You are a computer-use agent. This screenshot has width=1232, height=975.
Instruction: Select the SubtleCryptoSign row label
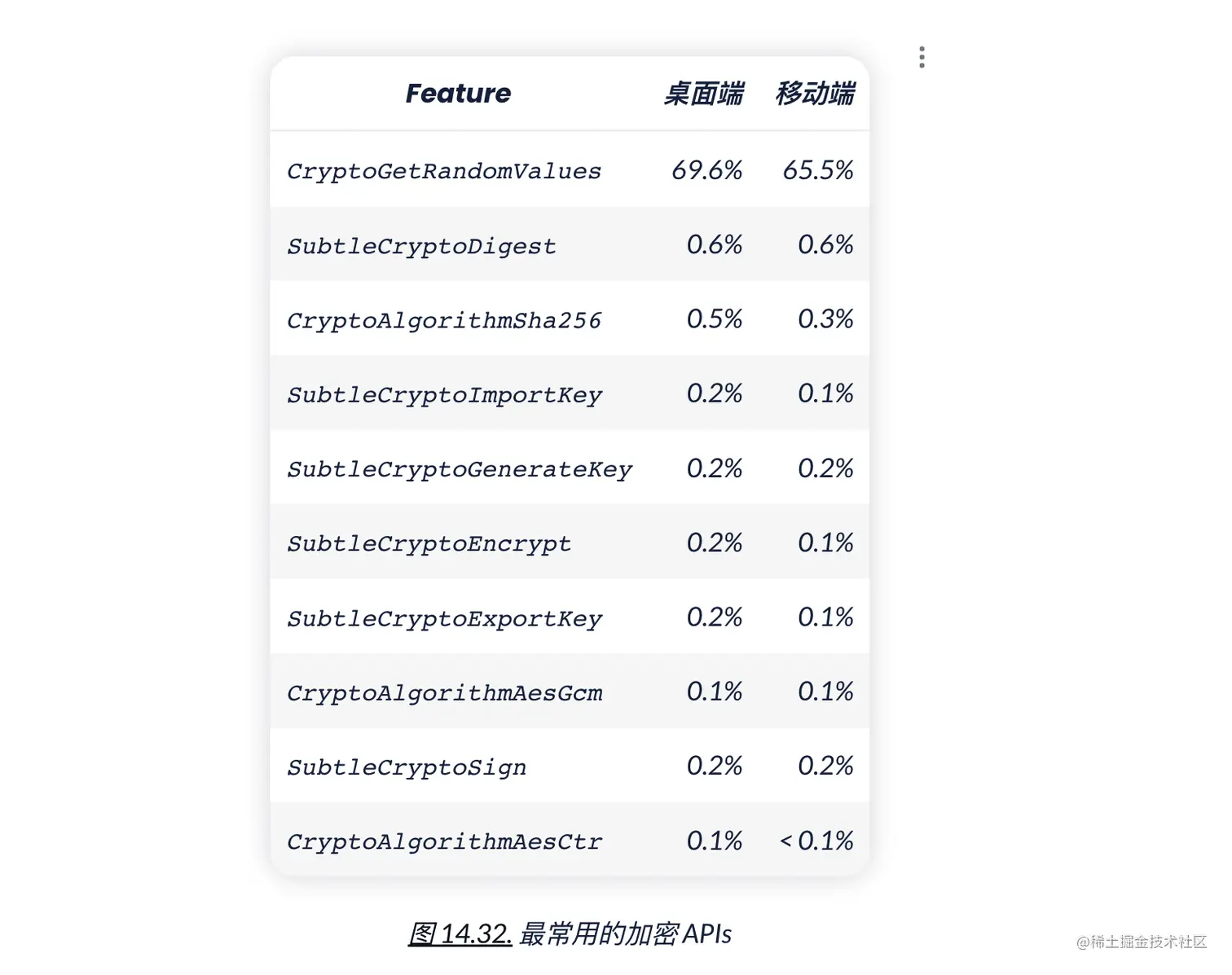point(407,767)
